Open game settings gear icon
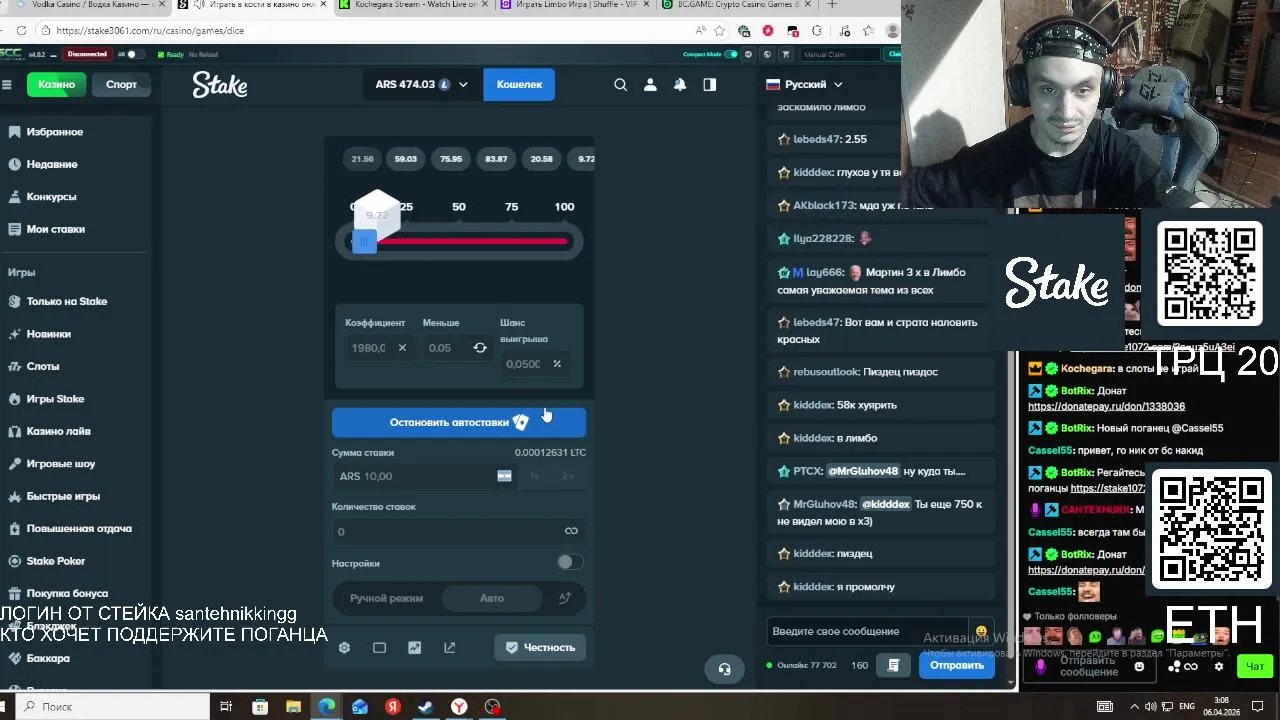Image resolution: width=1280 pixels, height=720 pixels. tap(344, 648)
